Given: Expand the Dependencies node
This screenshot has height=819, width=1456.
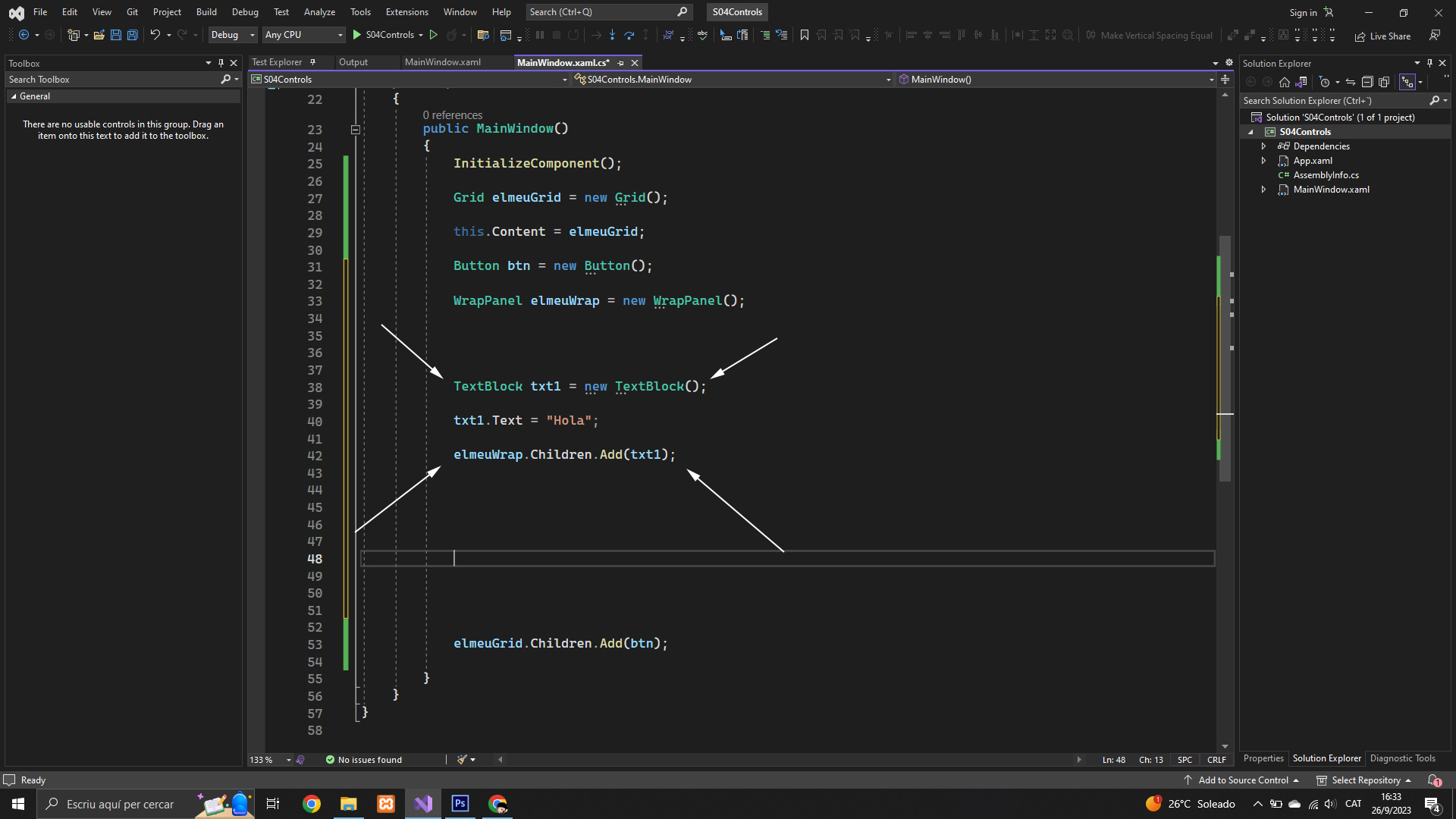Looking at the screenshot, I should coord(1263,146).
